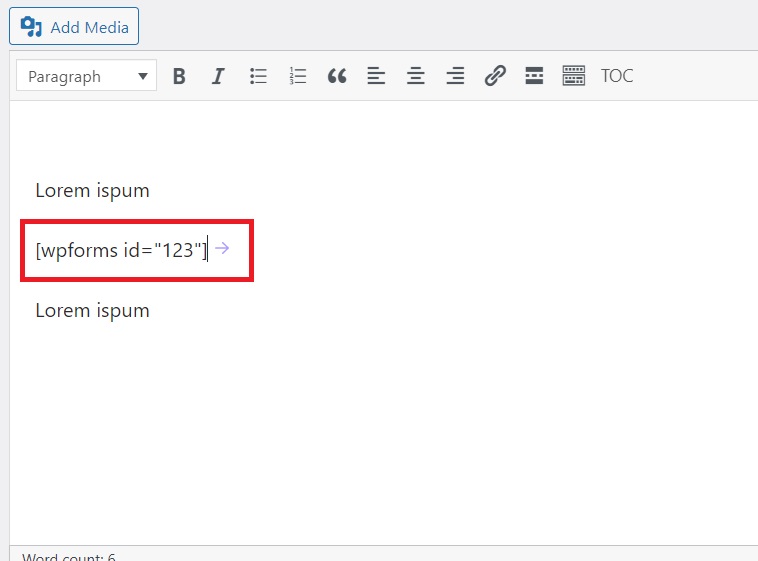Toggle bold formatting
The width and height of the screenshot is (758, 561).
(179, 76)
